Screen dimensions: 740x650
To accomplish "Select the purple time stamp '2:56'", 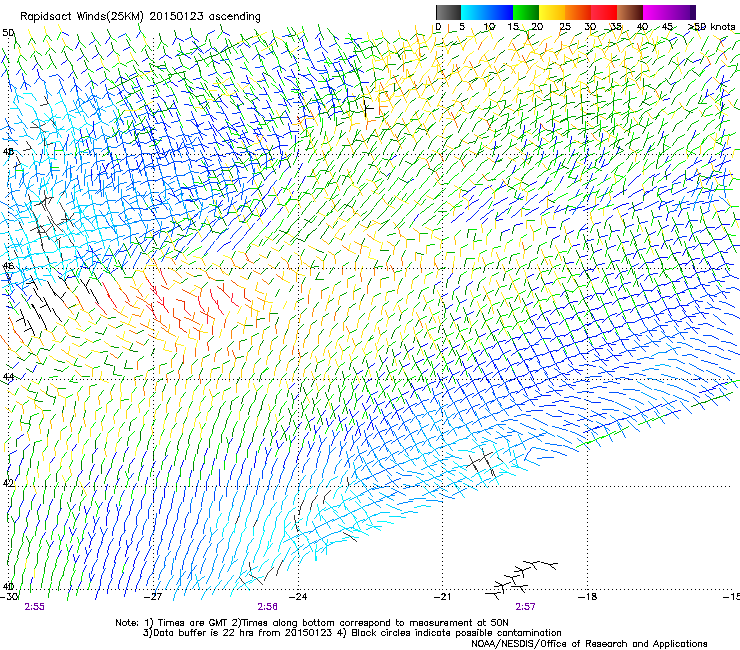I will click(267, 607).
